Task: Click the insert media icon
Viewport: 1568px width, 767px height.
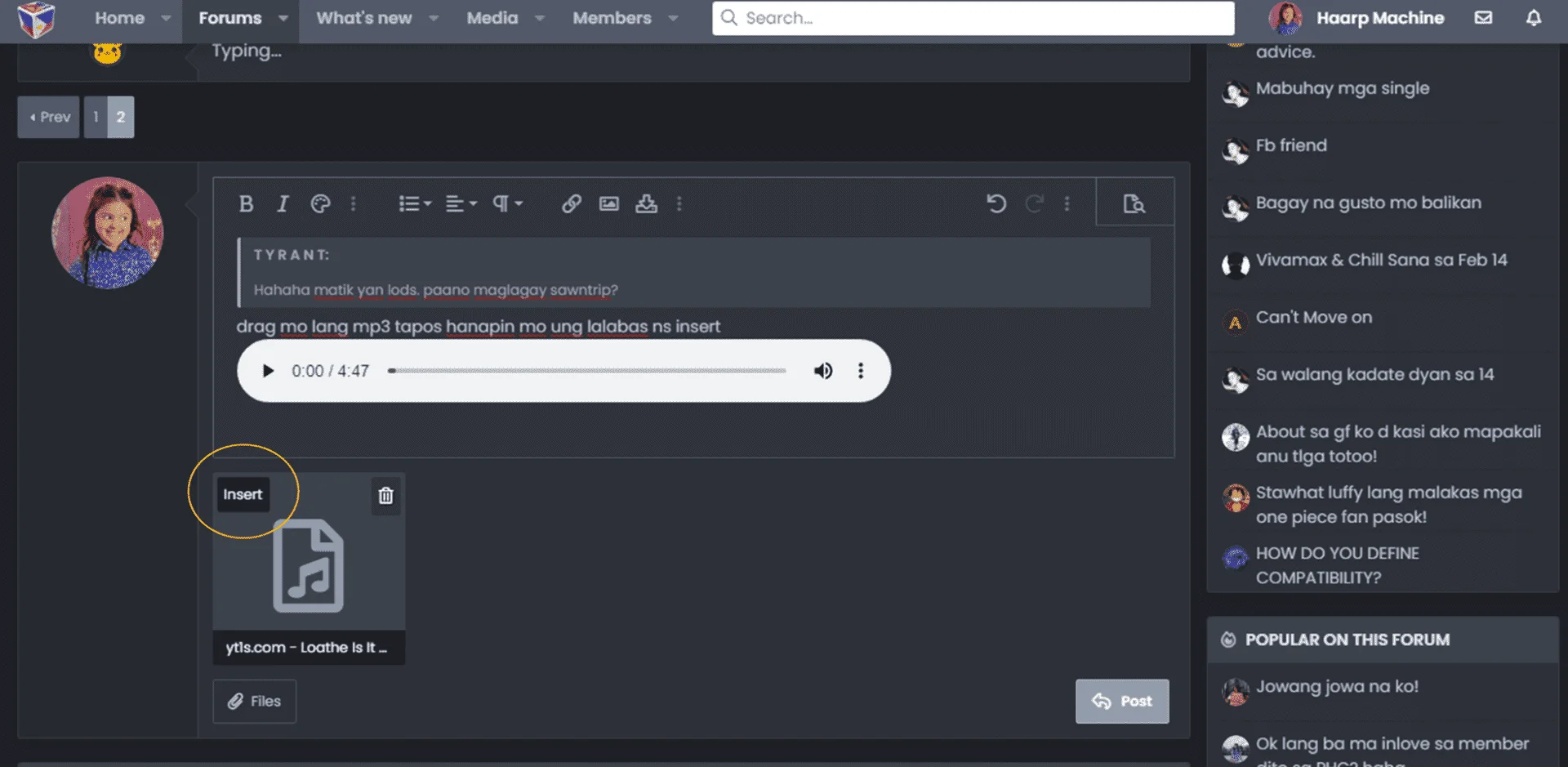Action: 646,203
